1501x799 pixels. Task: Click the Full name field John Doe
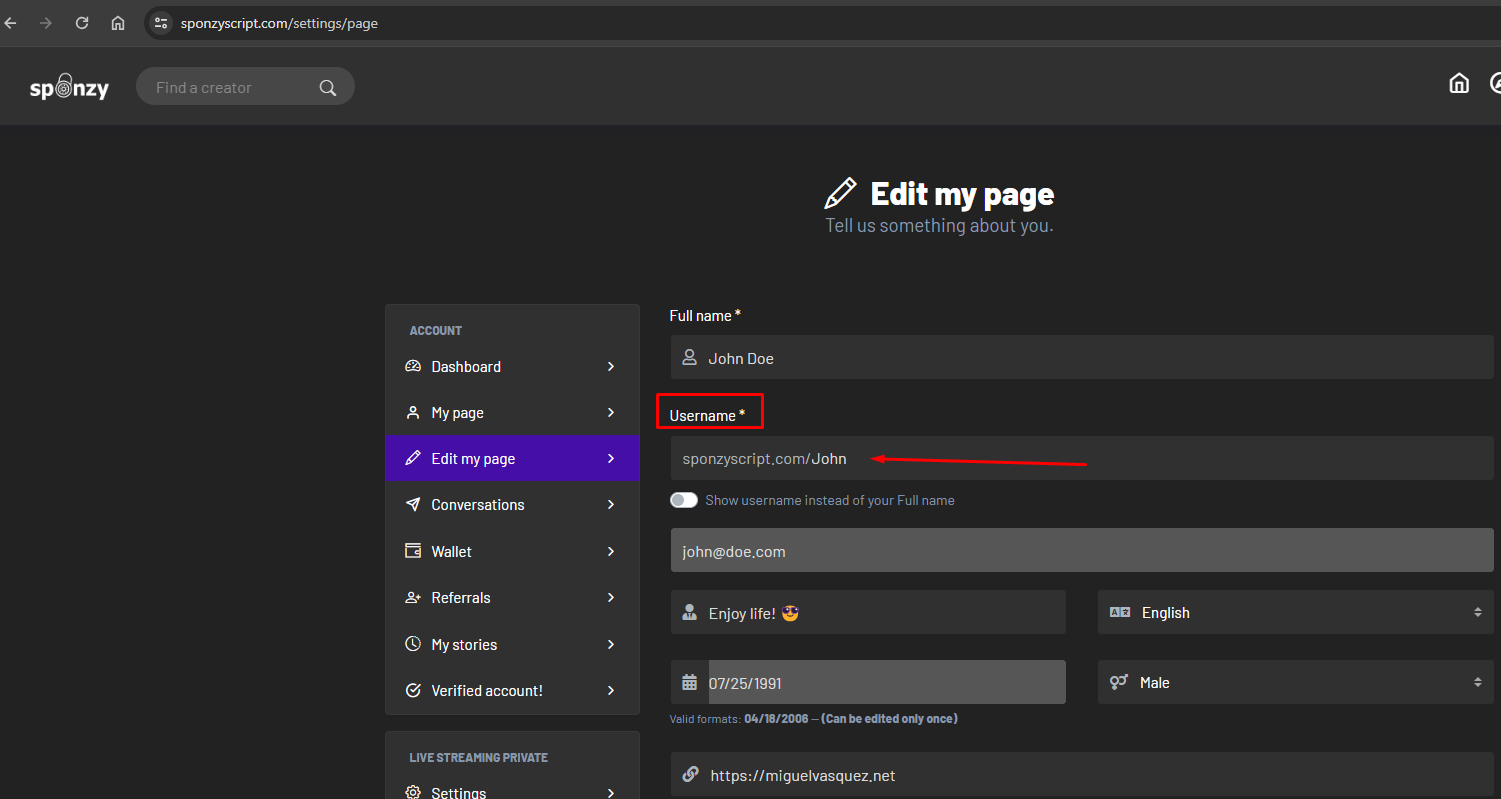[1082, 357]
